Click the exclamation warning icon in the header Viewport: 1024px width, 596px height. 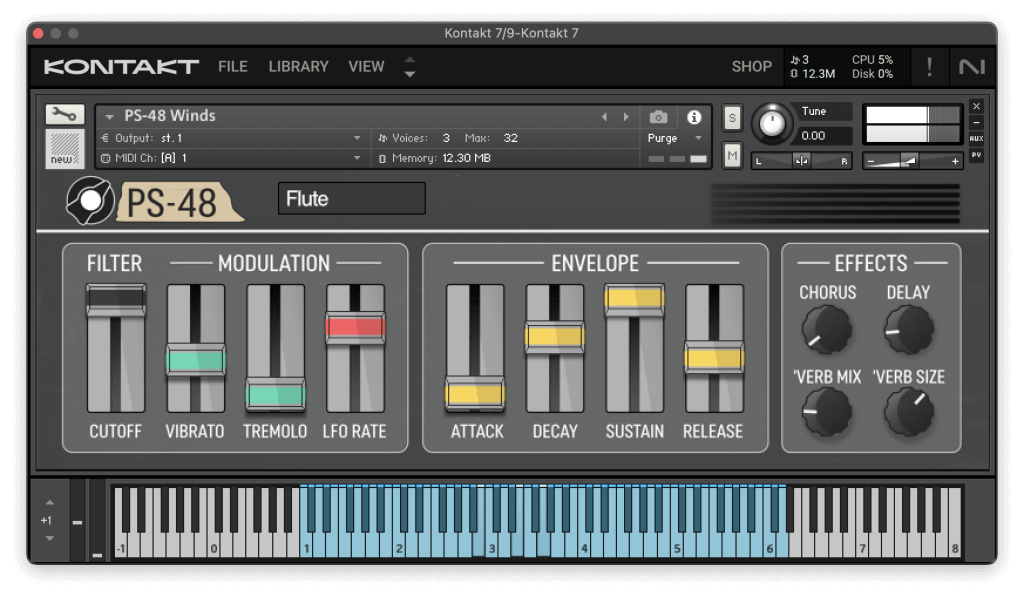tap(929, 66)
